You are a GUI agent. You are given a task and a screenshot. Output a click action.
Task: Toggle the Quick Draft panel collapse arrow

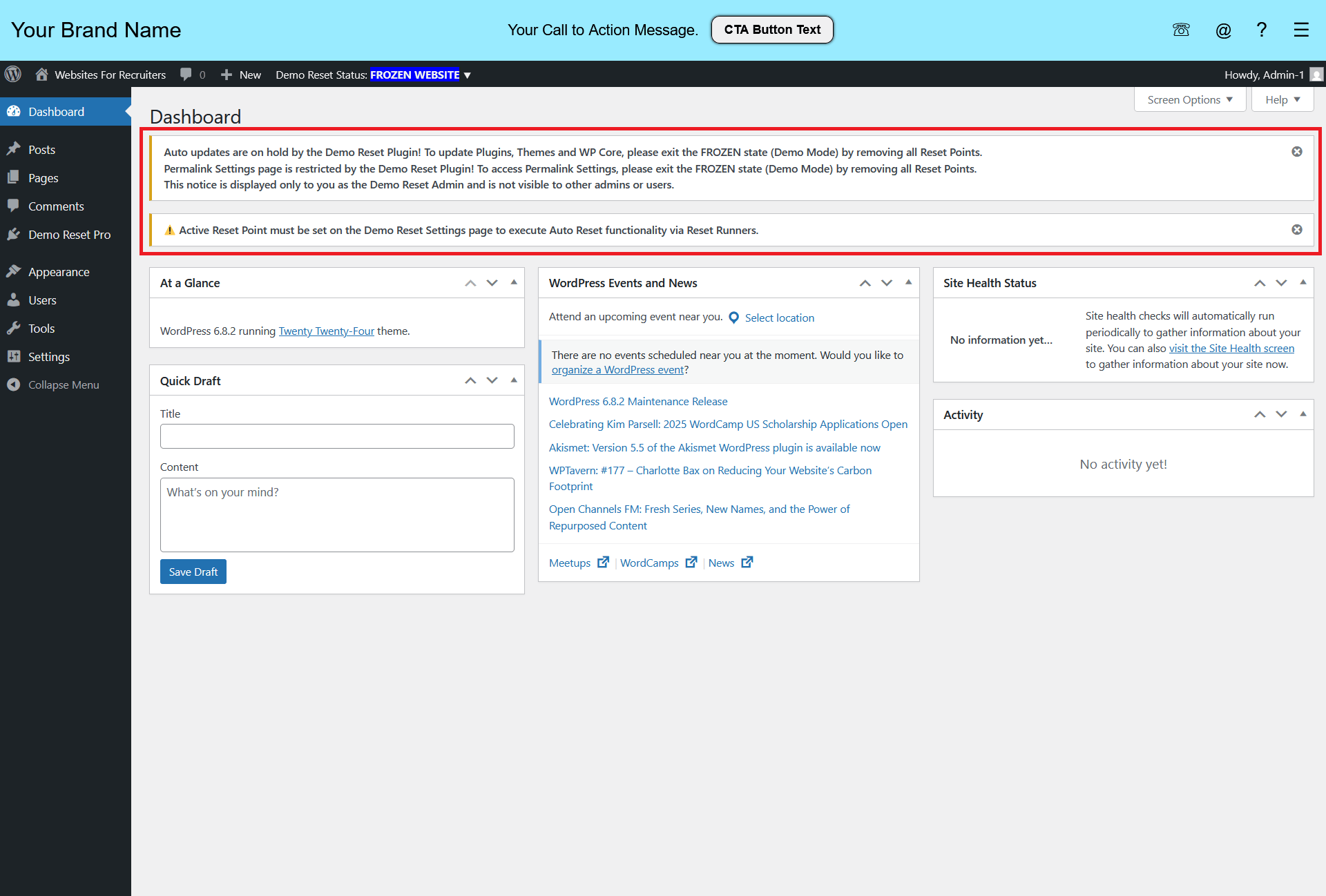coord(514,380)
